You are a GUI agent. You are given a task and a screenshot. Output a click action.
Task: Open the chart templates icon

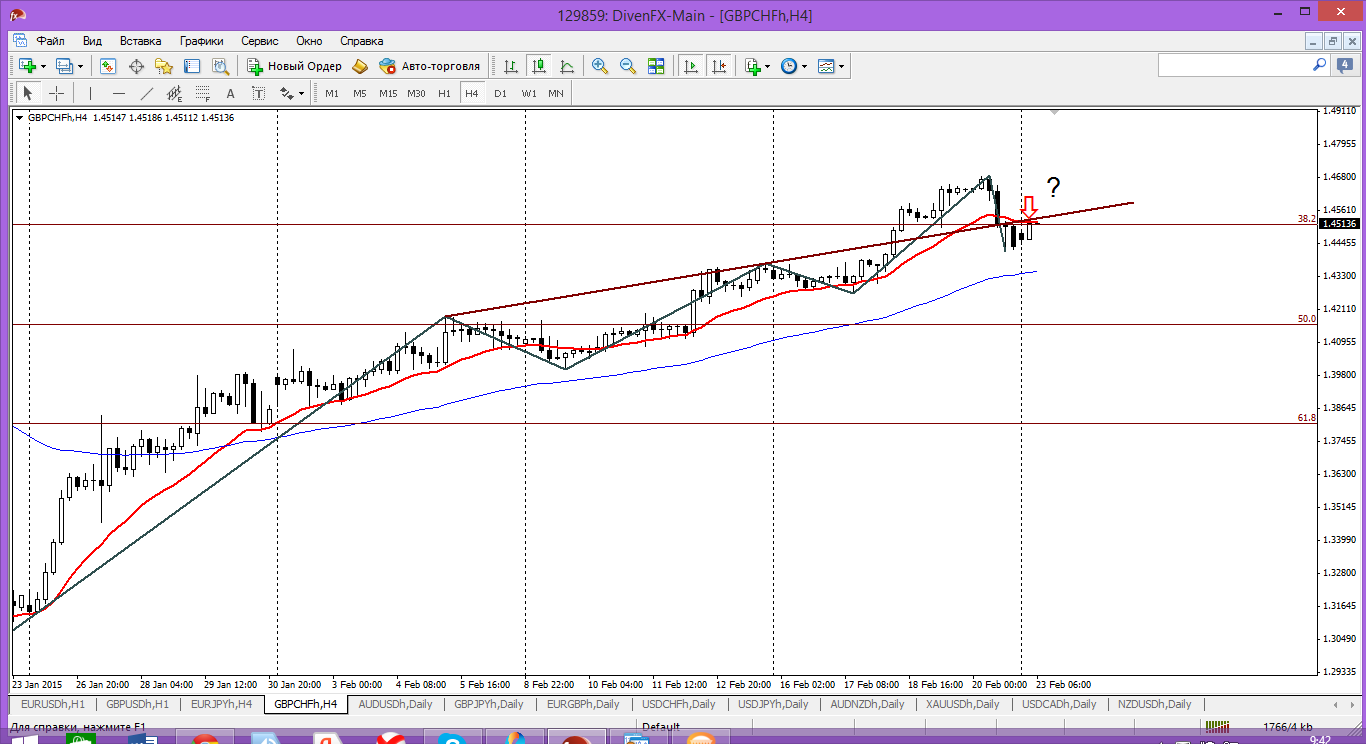[826, 66]
